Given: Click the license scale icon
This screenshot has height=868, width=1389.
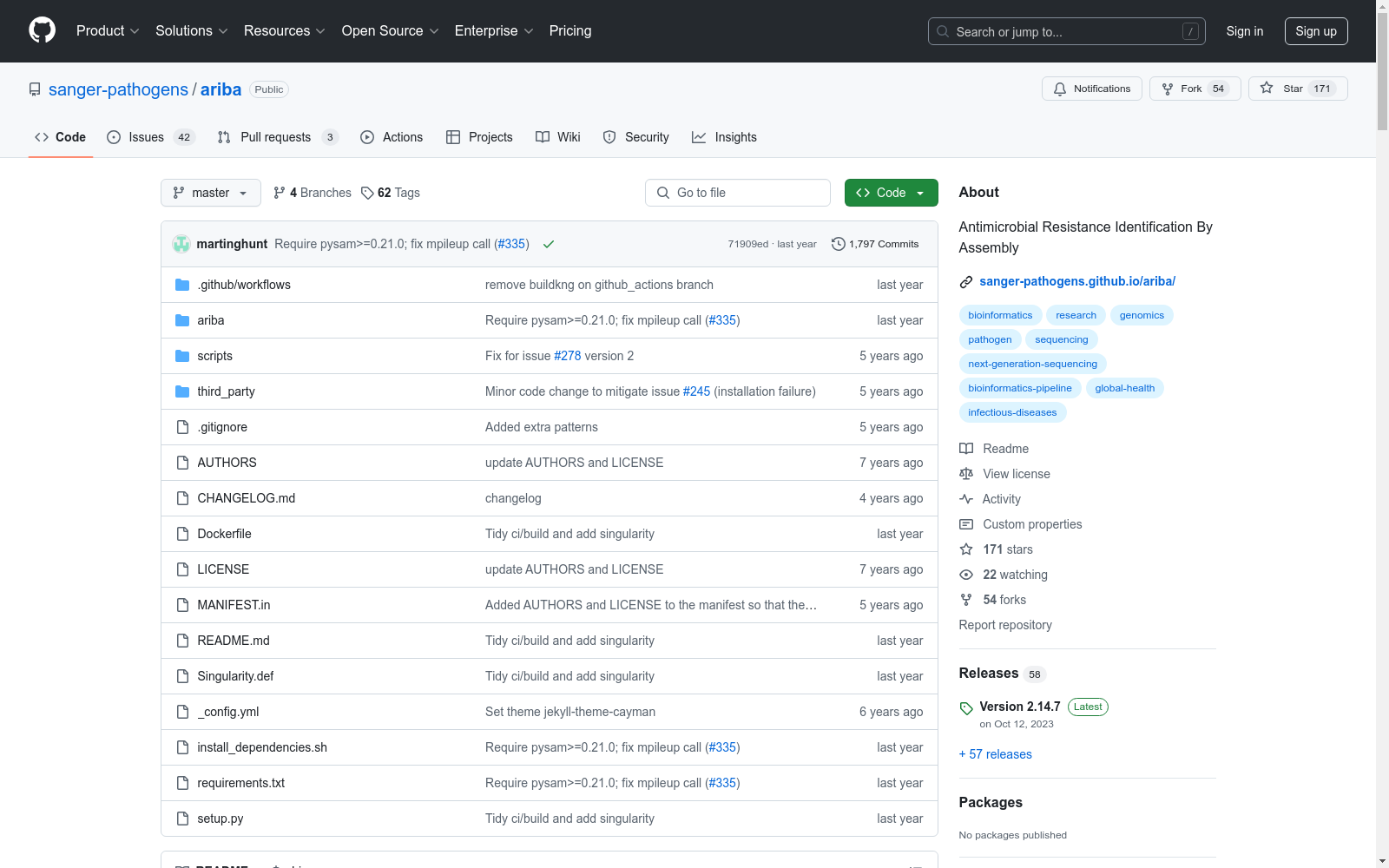Looking at the screenshot, I should click(x=966, y=474).
